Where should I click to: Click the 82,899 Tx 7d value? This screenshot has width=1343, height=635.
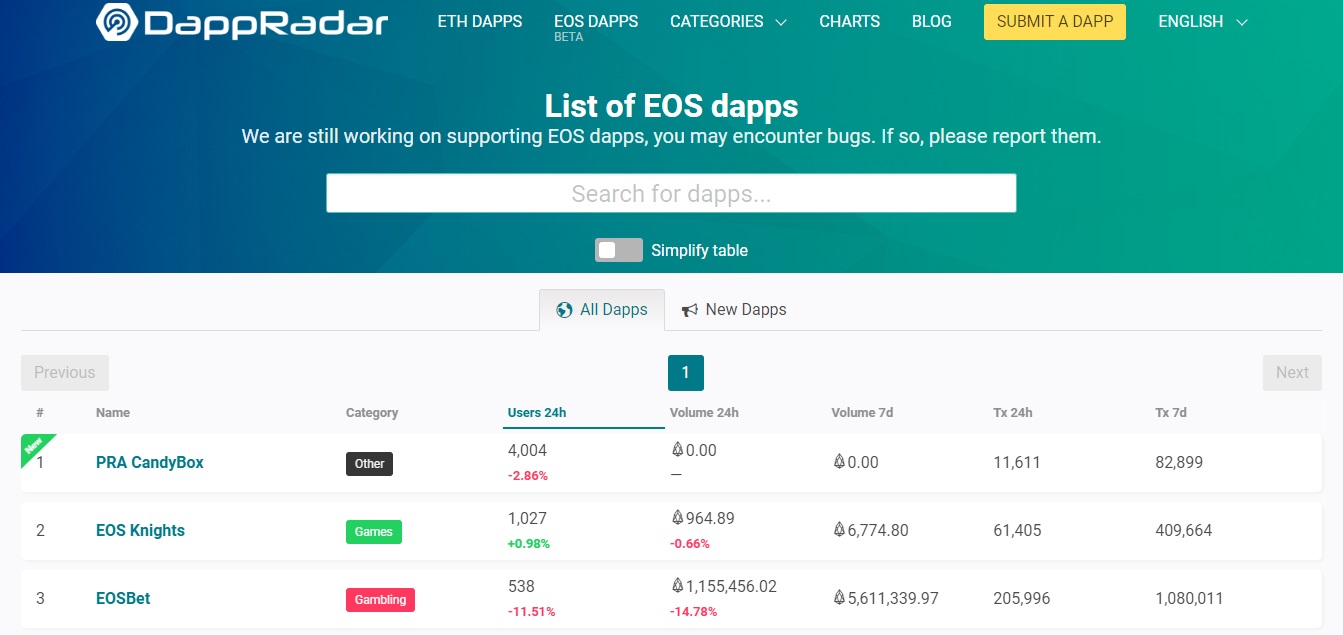pos(1179,462)
